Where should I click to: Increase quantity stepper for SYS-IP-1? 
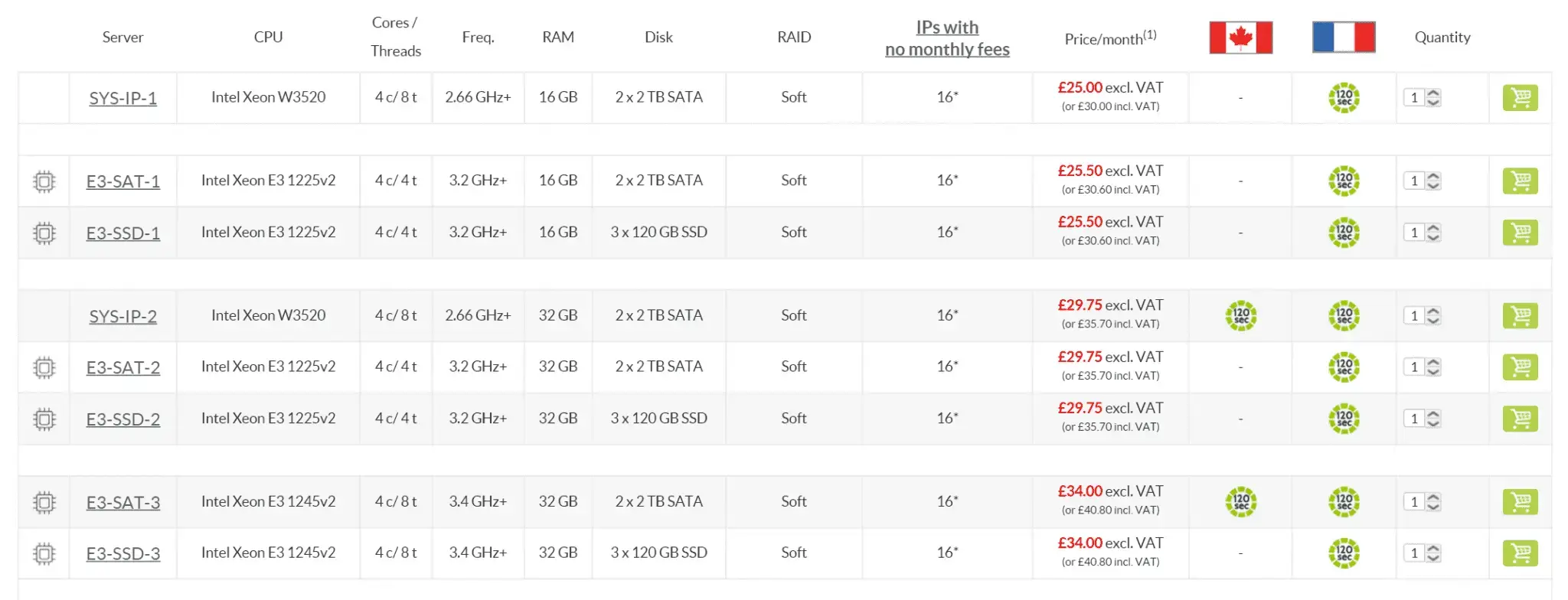(1434, 93)
